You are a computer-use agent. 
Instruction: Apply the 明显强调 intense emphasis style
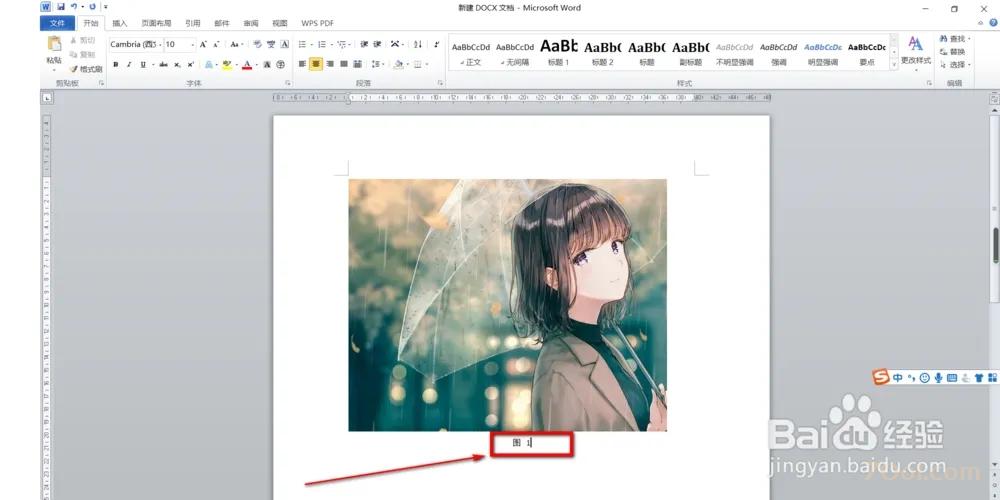click(823, 54)
